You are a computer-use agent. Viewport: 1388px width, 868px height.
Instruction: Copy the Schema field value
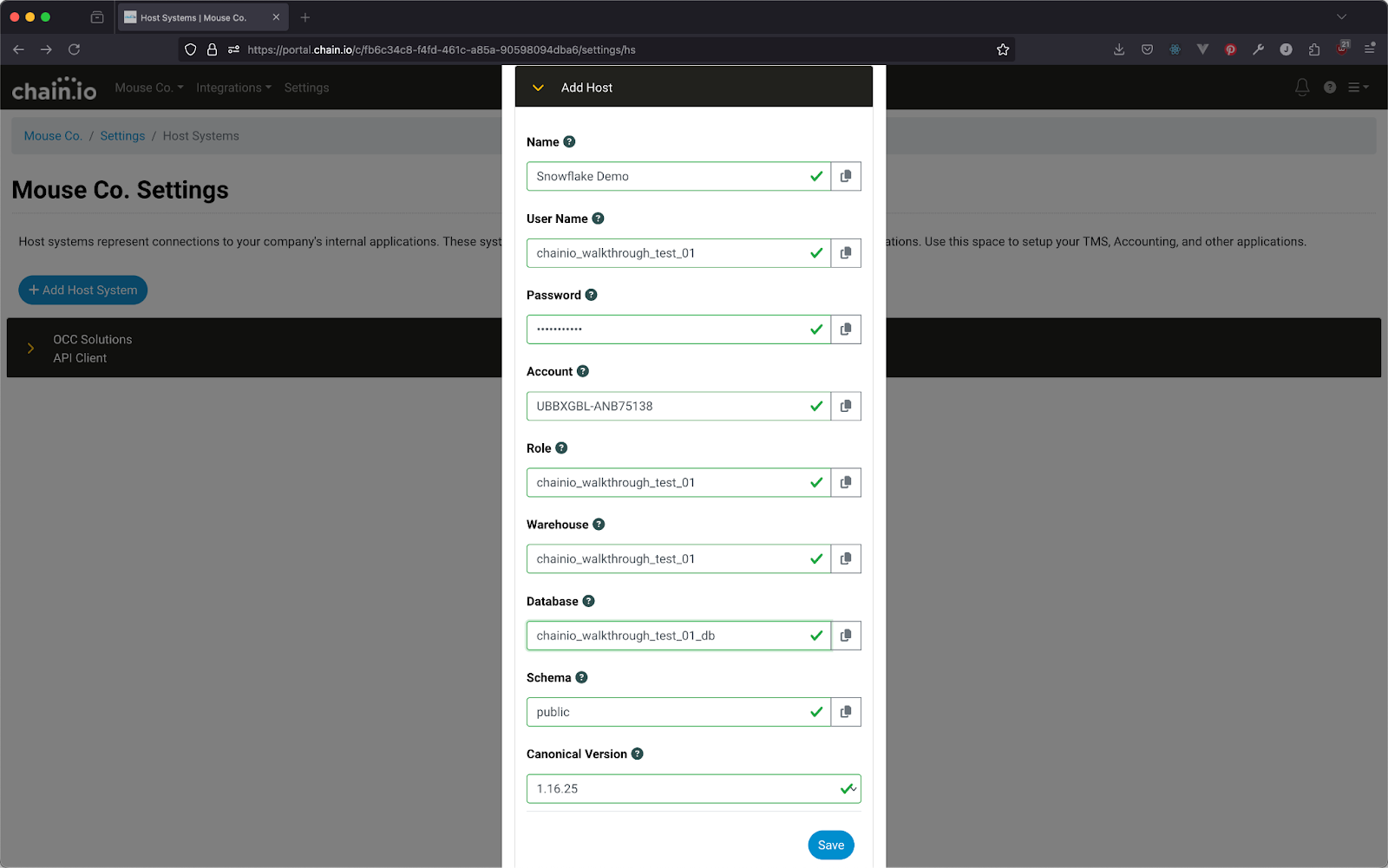[846, 712]
